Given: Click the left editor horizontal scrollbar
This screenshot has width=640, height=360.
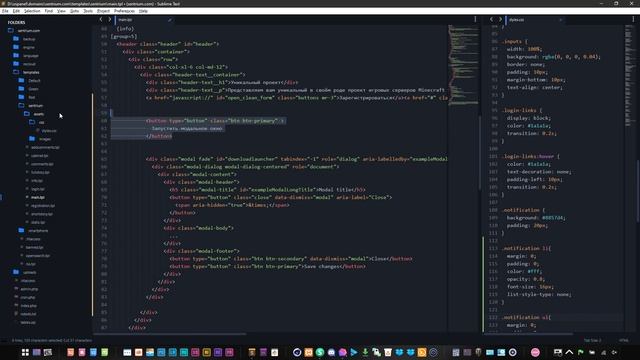Looking at the screenshot, I should coord(171,333).
